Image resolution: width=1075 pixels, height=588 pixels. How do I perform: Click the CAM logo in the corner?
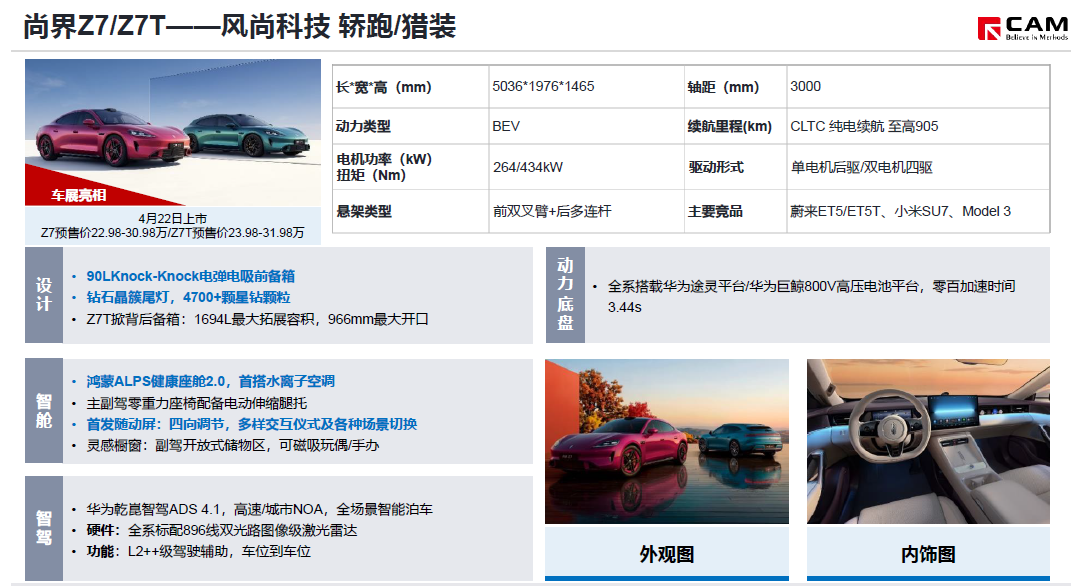pyautogui.click(x=1022, y=28)
